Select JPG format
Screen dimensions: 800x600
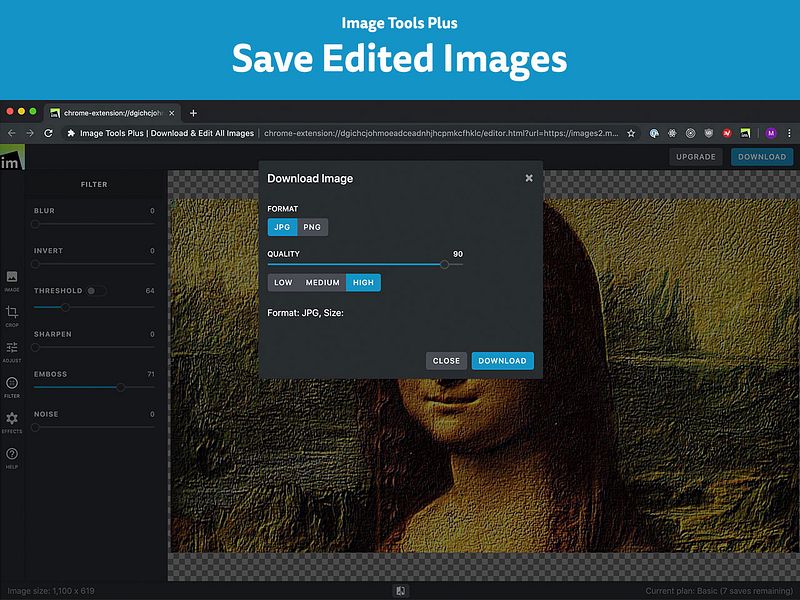282,227
